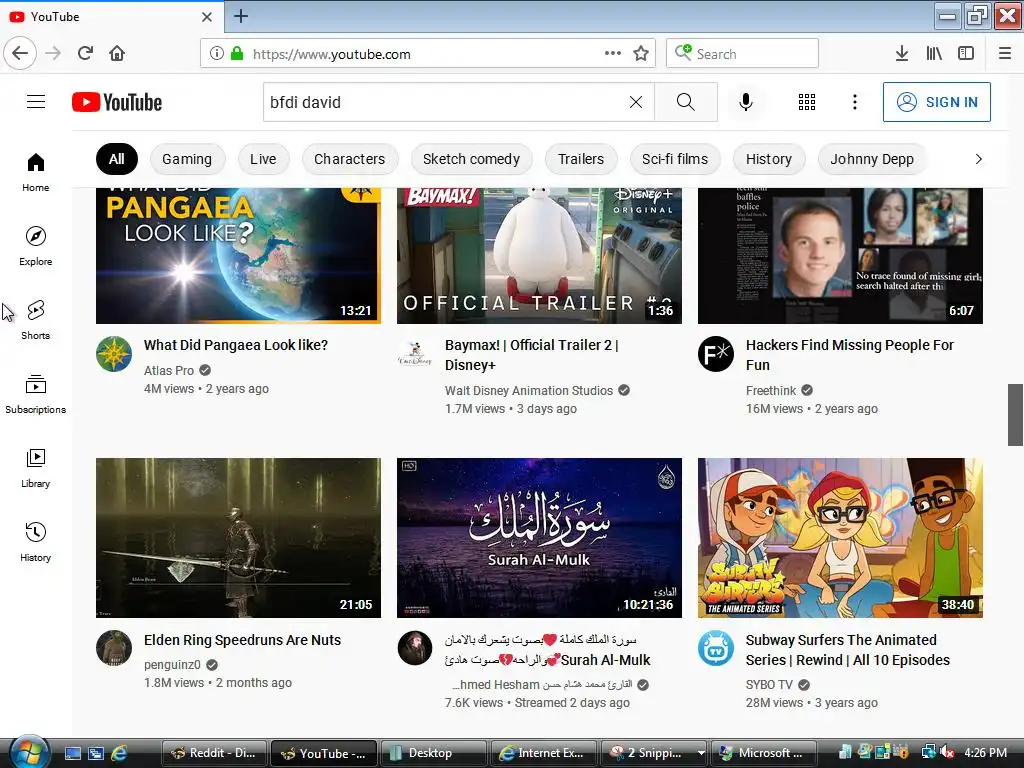
Task: Open the YouTube hamburger guide menu
Action: pyautogui.click(x=36, y=102)
